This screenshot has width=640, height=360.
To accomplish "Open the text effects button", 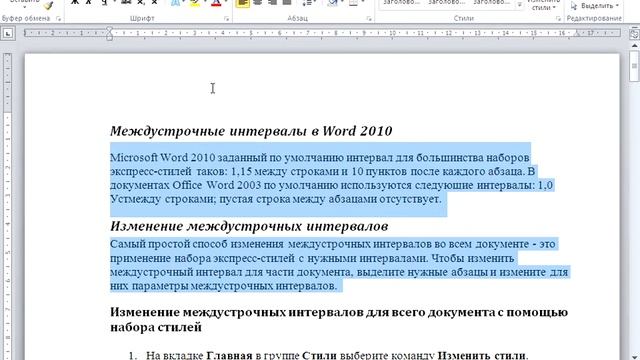I will (x=176, y=3).
